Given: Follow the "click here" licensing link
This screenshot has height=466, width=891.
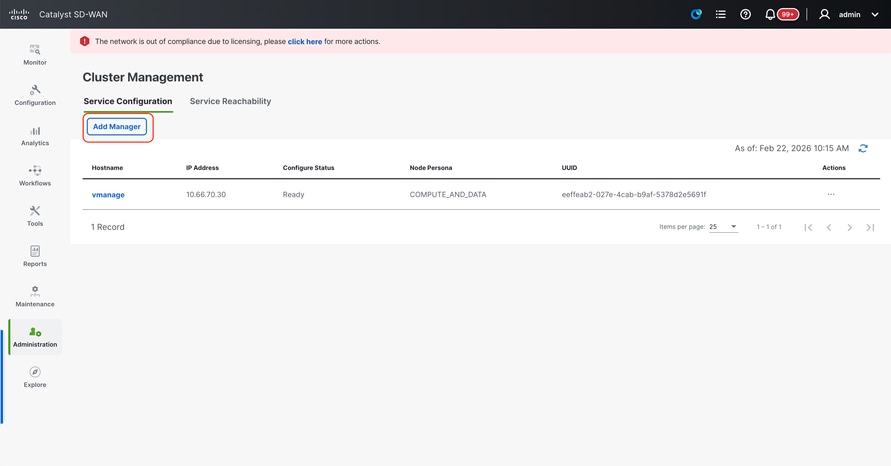Looking at the screenshot, I should tap(305, 42).
